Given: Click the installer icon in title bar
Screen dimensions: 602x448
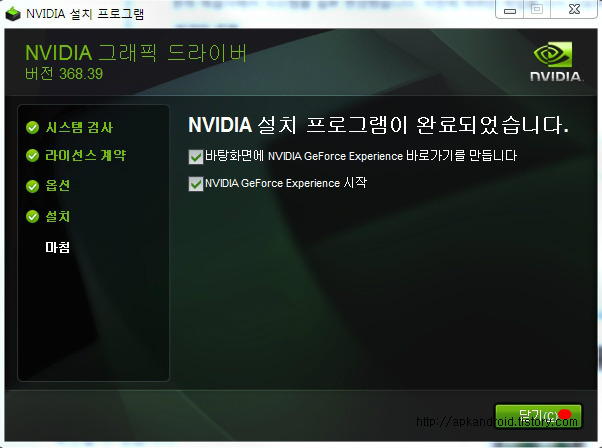Looking at the screenshot, I should (x=13, y=14).
